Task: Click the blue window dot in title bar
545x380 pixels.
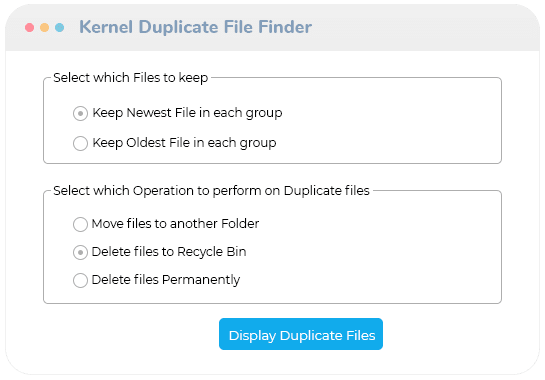Action: 59,27
